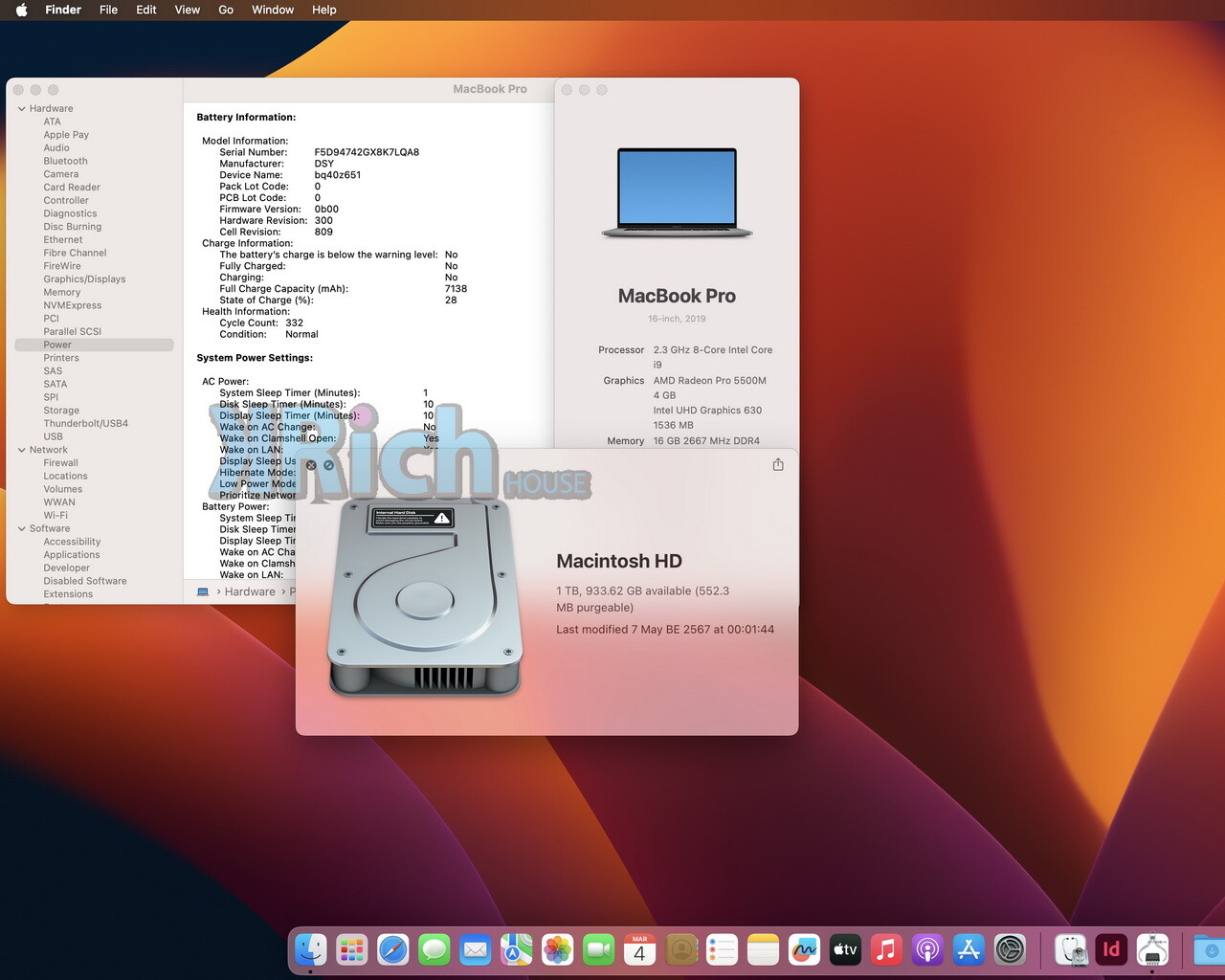Screen dimensions: 1225x980
Task: Click Full Charge Capacity value 7138
Action: pyautogui.click(x=456, y=288)
